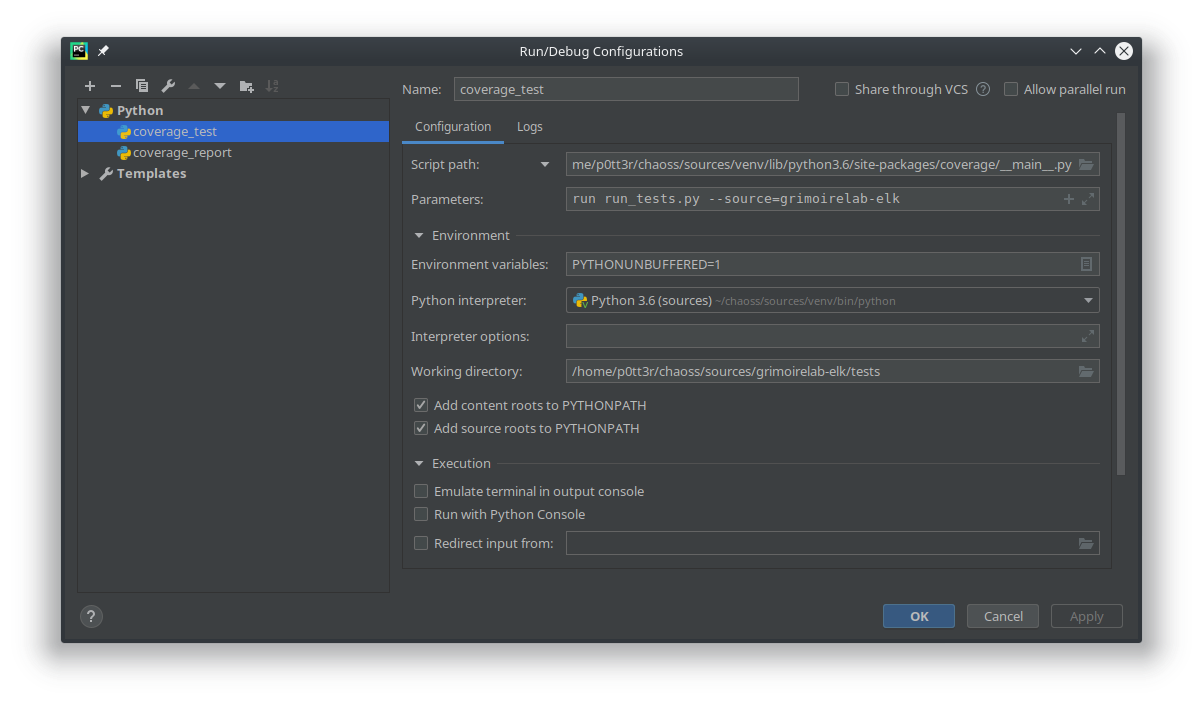Remove the selected run configuration

(x=115, y=86)
